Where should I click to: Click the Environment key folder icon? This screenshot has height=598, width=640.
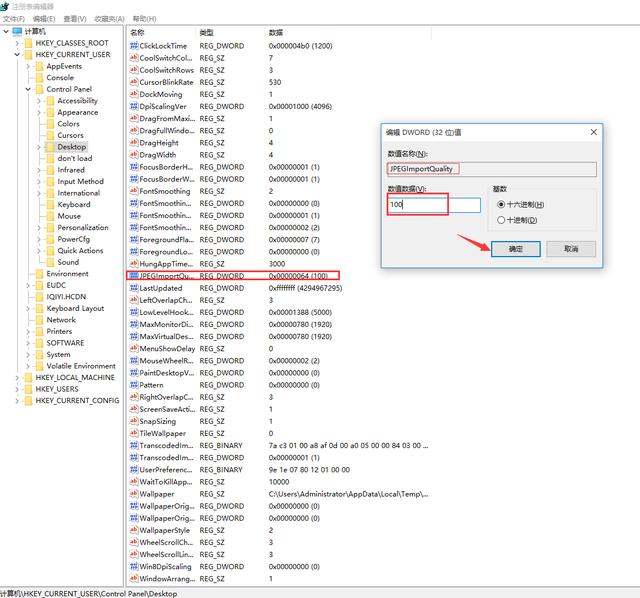click(x=39, y=273)
